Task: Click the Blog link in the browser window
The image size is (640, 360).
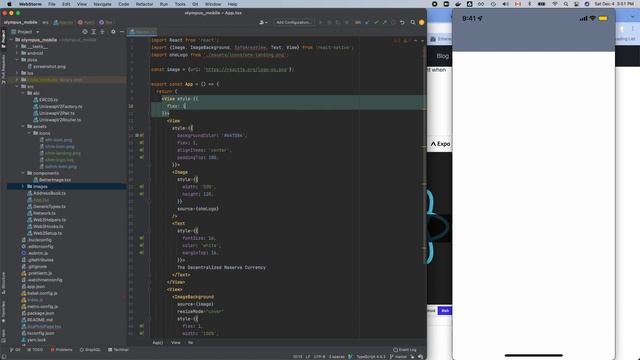Action: (x=443, y=56)
